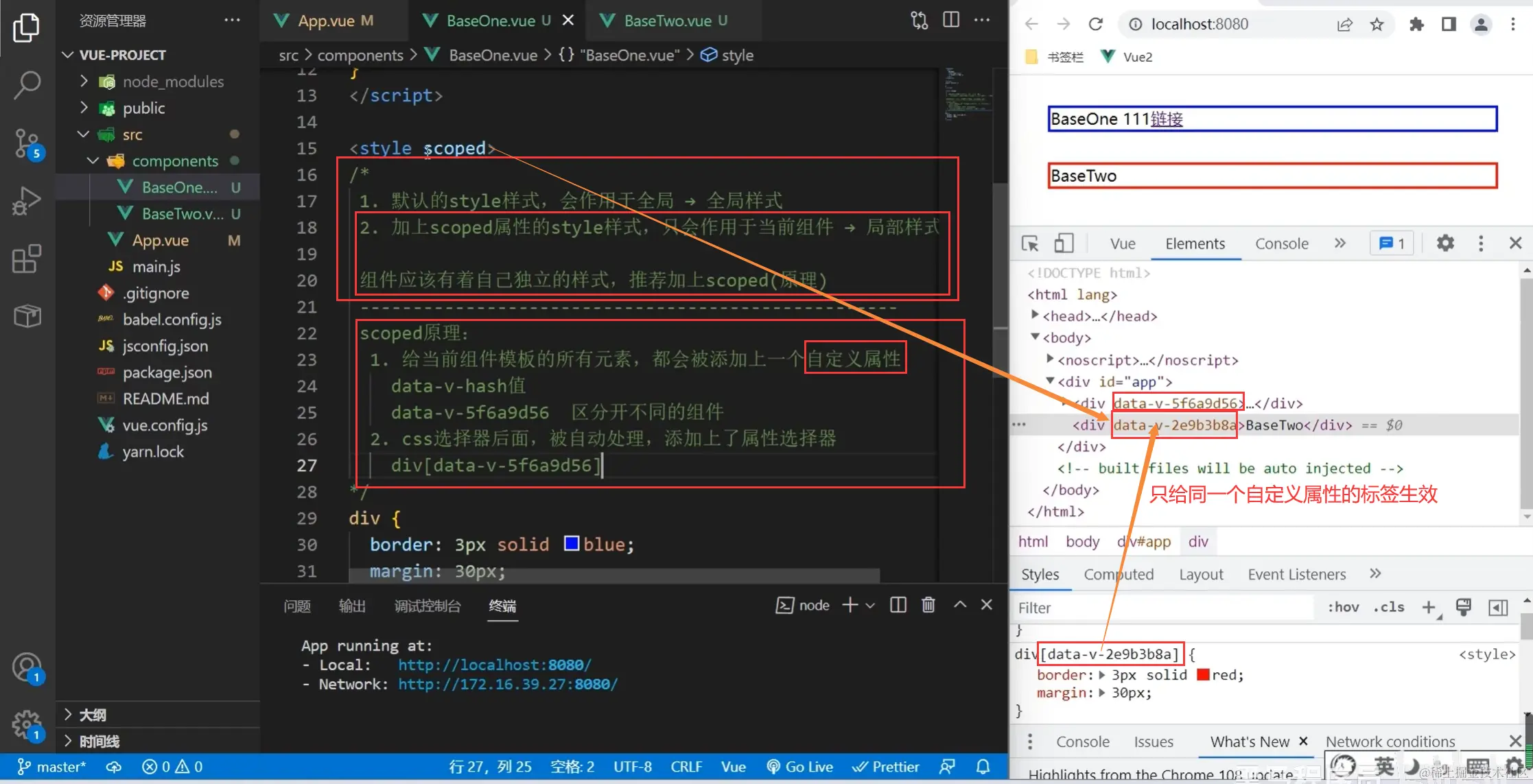Open Chrome extensions puzzle icon
Viewport: 1533px width, 784px height.
click(x=1416, y=24)
